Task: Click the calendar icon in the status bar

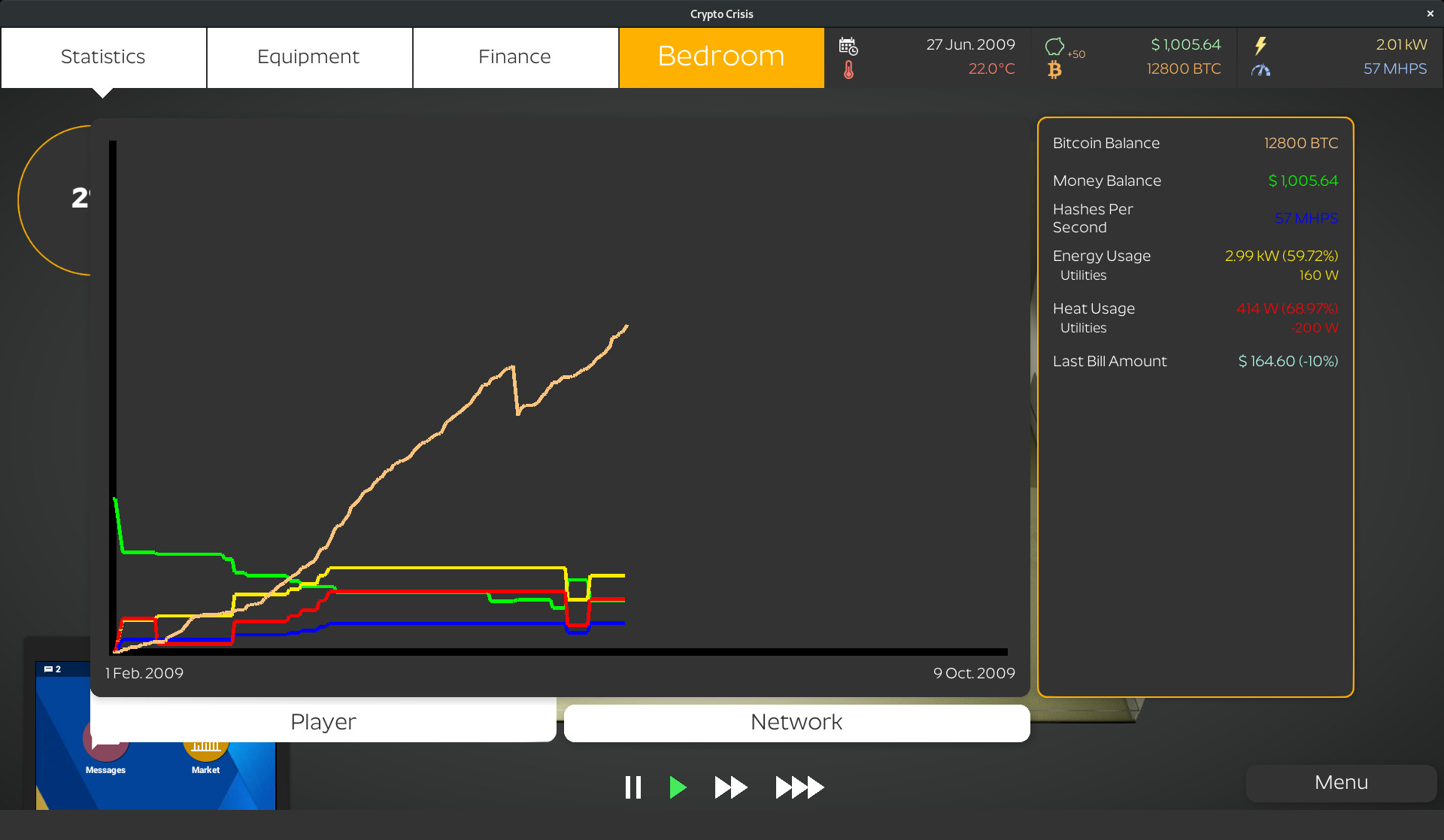Action: point(849,45)
